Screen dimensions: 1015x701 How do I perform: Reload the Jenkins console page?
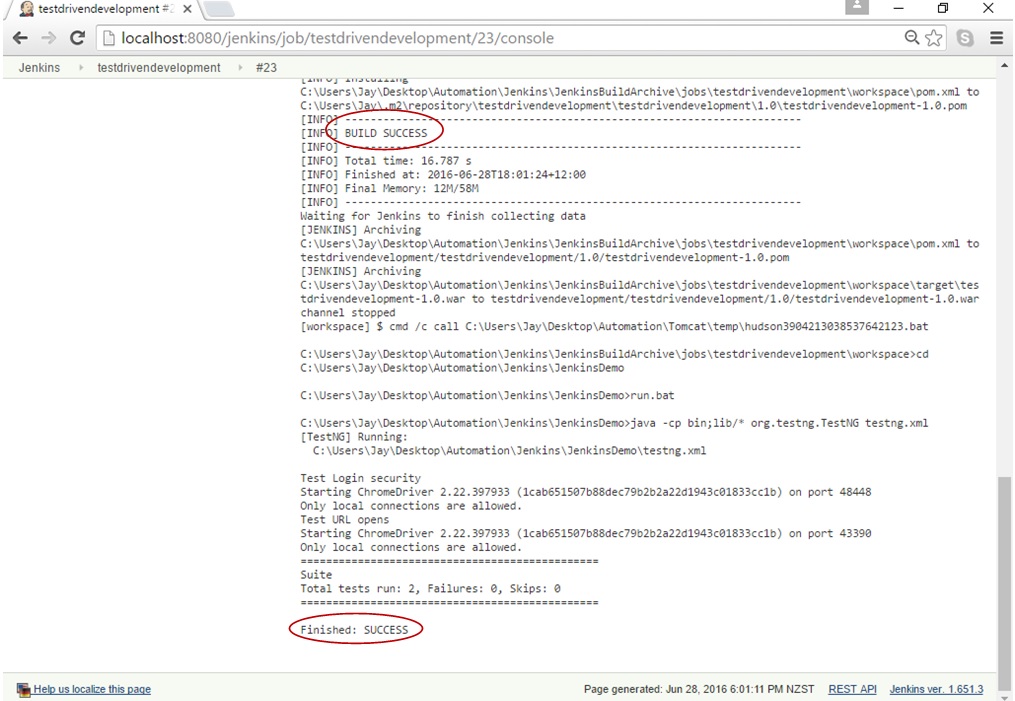click(77, 38)
